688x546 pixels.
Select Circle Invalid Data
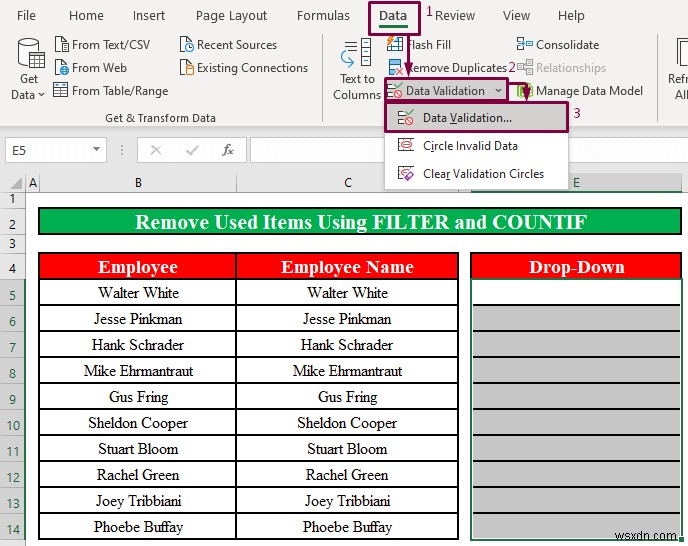point(476,146)
